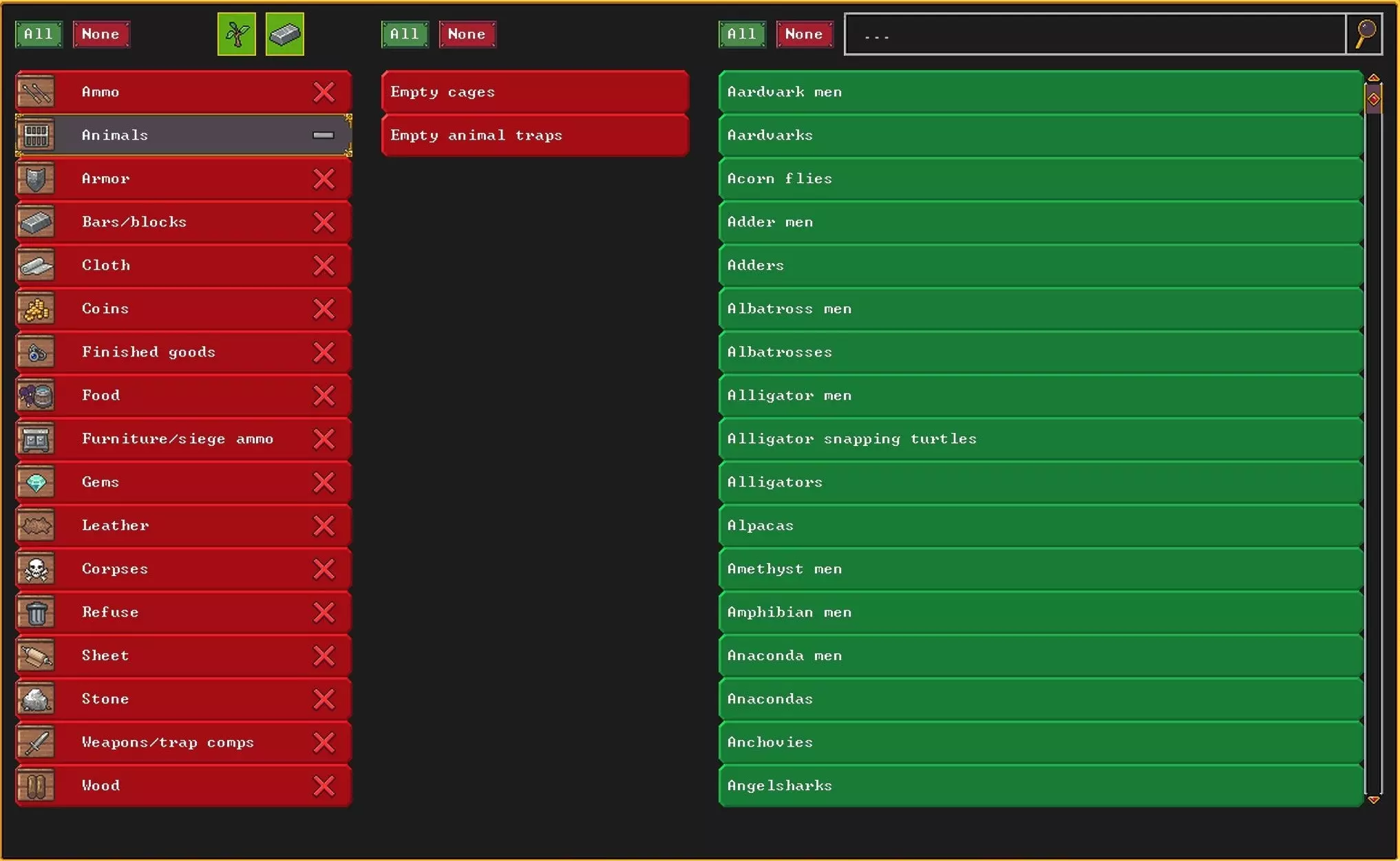Click the Gems diamond icon
Image resolution: width=1400 pixels, height=861 pixels.
point(36,482)
